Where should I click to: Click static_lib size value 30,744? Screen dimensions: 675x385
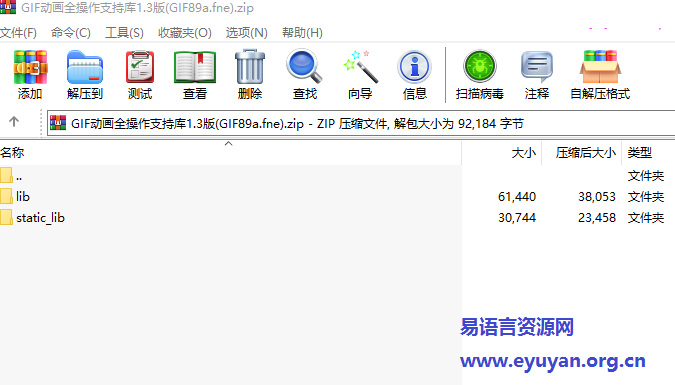[517, 218]
